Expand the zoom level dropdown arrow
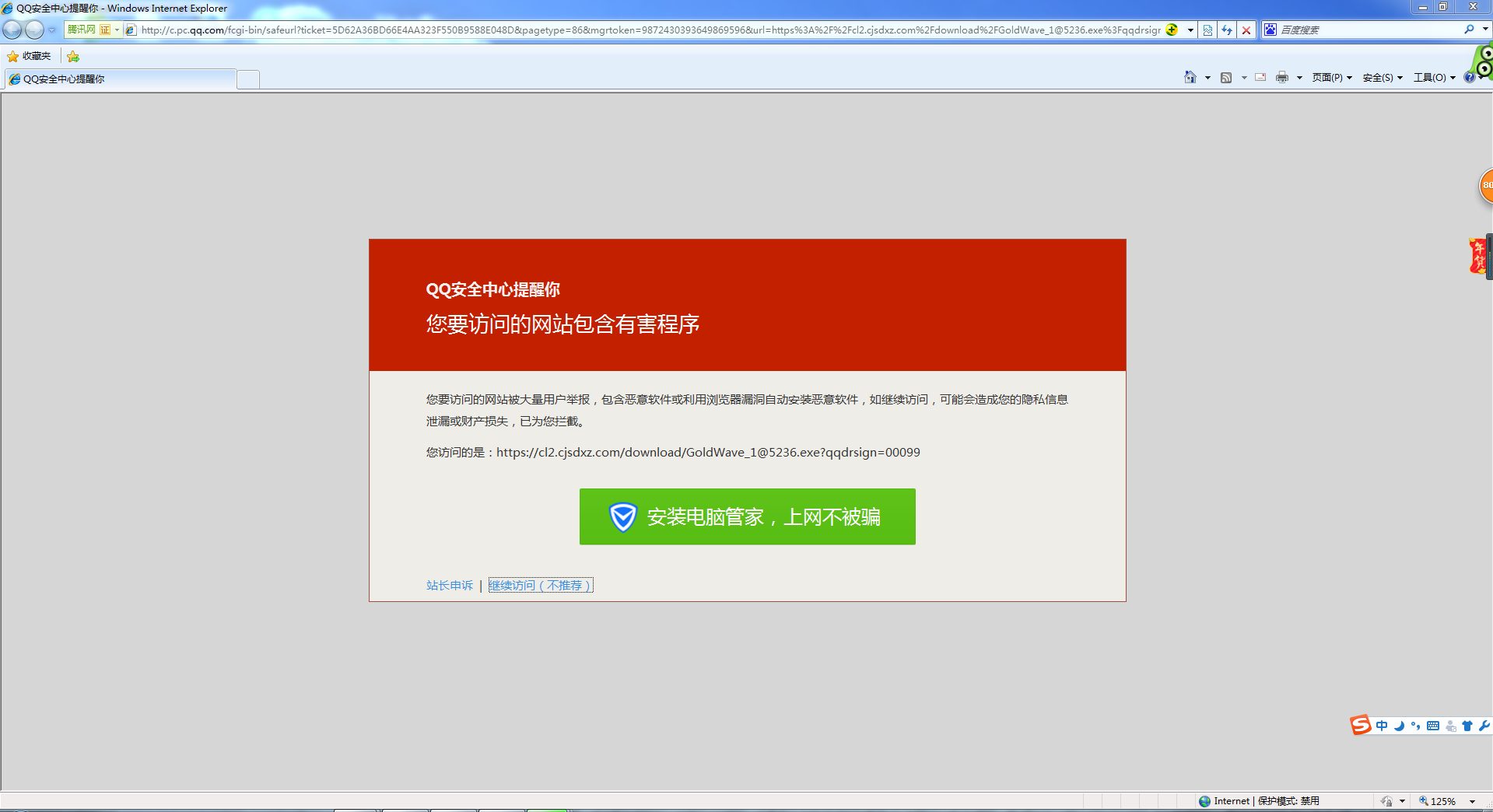The image size is (1493, 812). click(x=1472, y=801)
